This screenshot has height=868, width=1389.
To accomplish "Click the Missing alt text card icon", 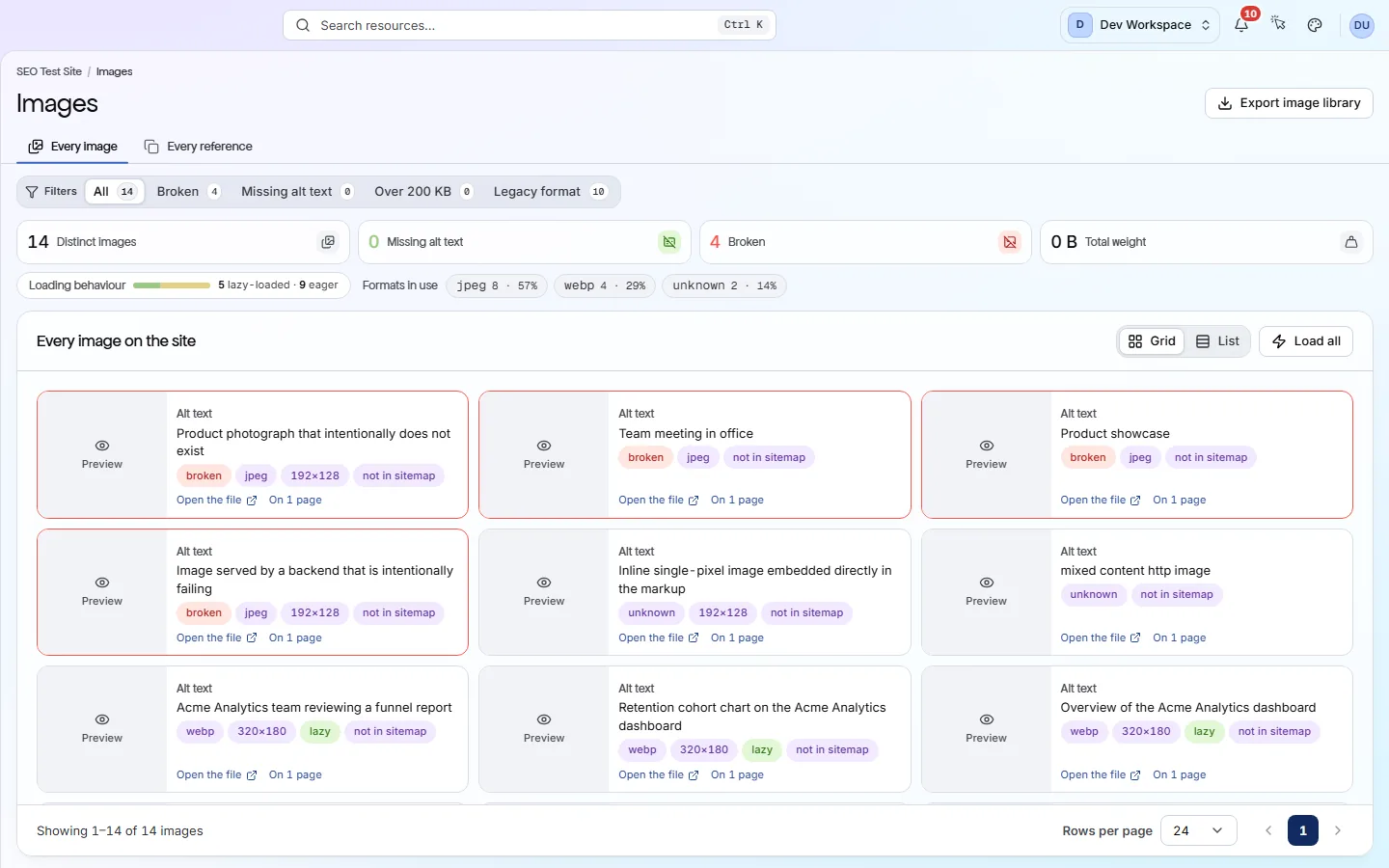I will (669, 242).
